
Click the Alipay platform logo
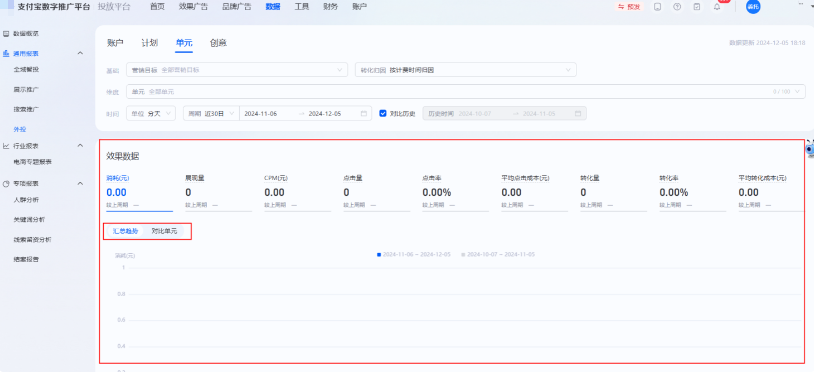pos(7,7)
